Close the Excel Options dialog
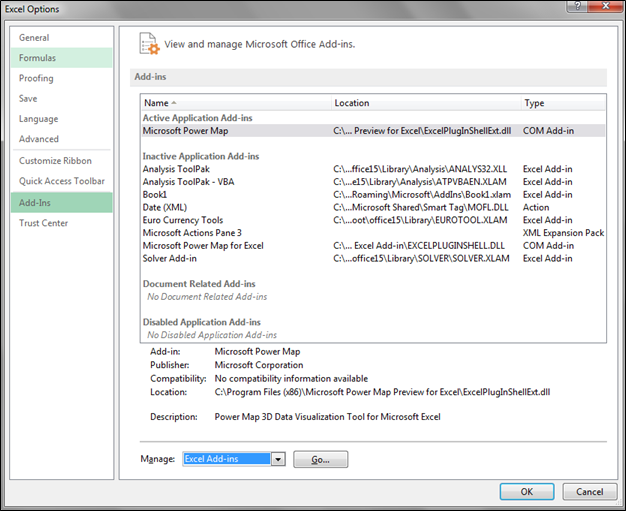This screenshot has width=626, height=511. [606, 6]
